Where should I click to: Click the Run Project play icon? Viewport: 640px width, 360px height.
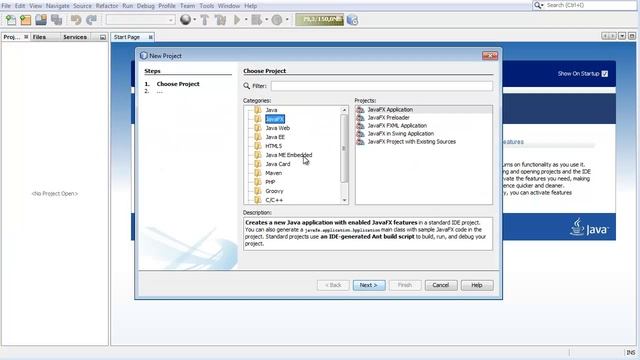237,20
